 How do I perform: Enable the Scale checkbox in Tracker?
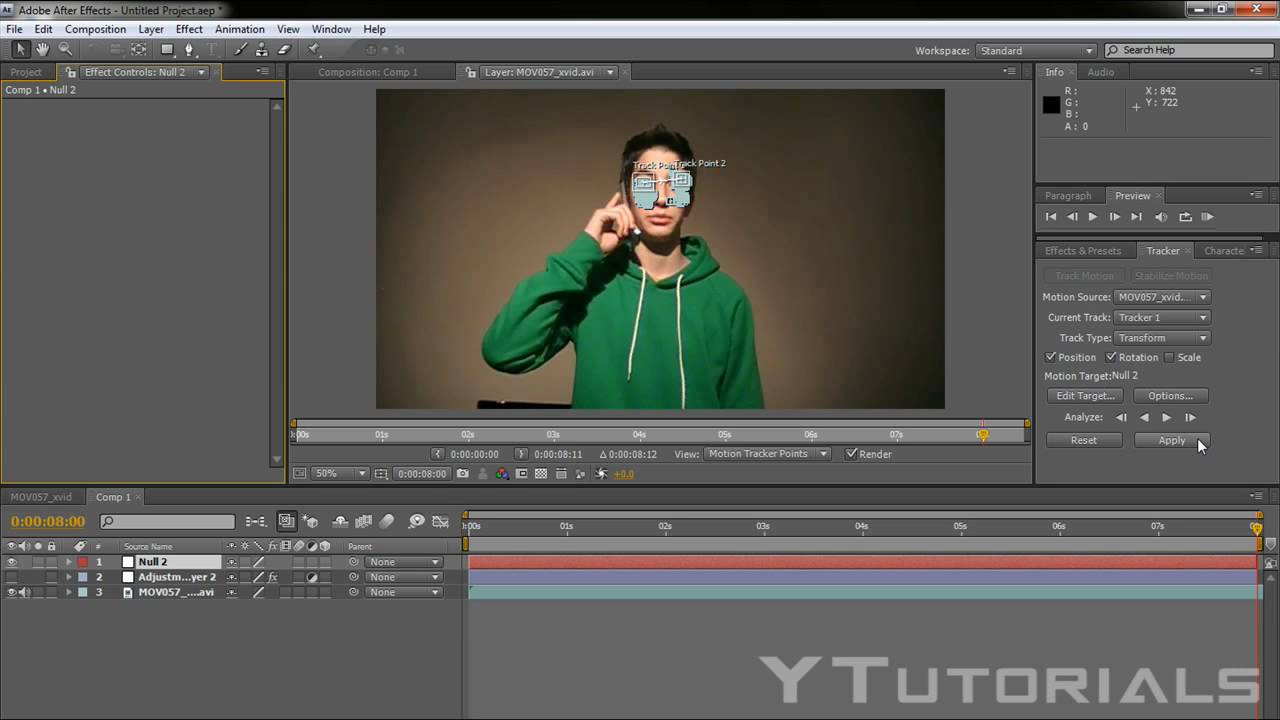[1169, 357]
